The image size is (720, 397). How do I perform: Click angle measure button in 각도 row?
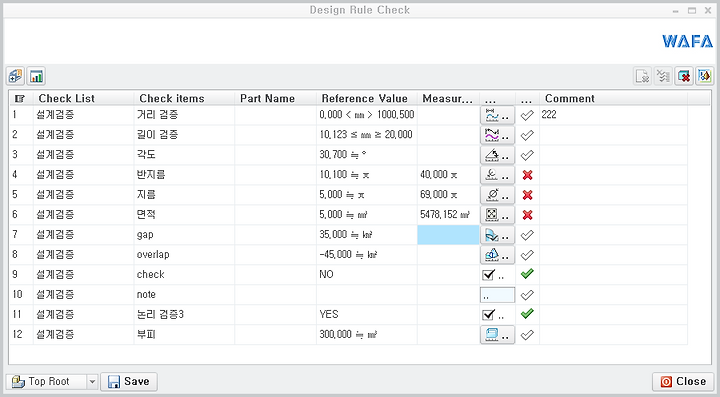tap(497, 155)
